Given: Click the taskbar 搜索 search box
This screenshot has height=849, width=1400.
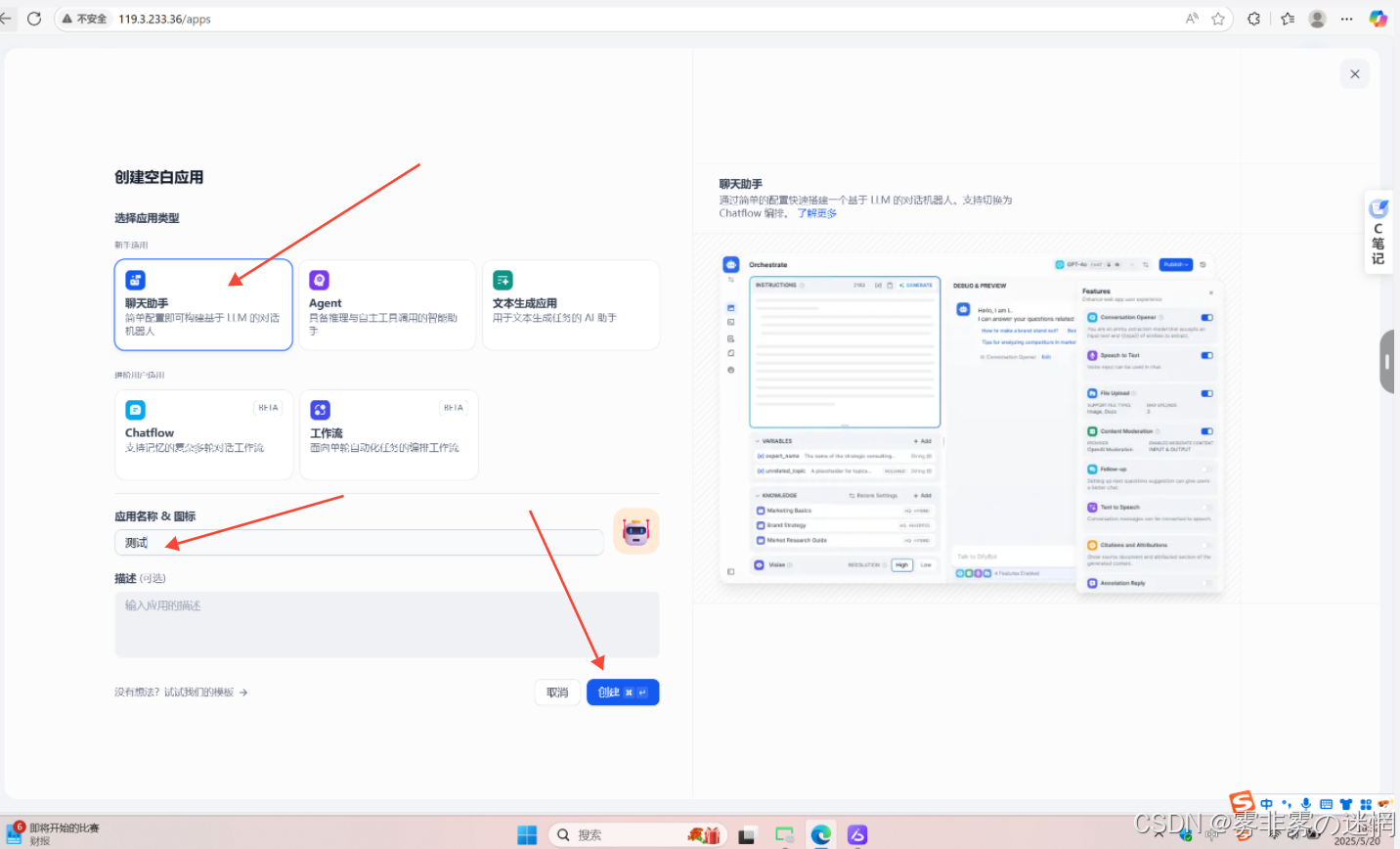Looking at the screenshot, I should (x=637, y=834).
